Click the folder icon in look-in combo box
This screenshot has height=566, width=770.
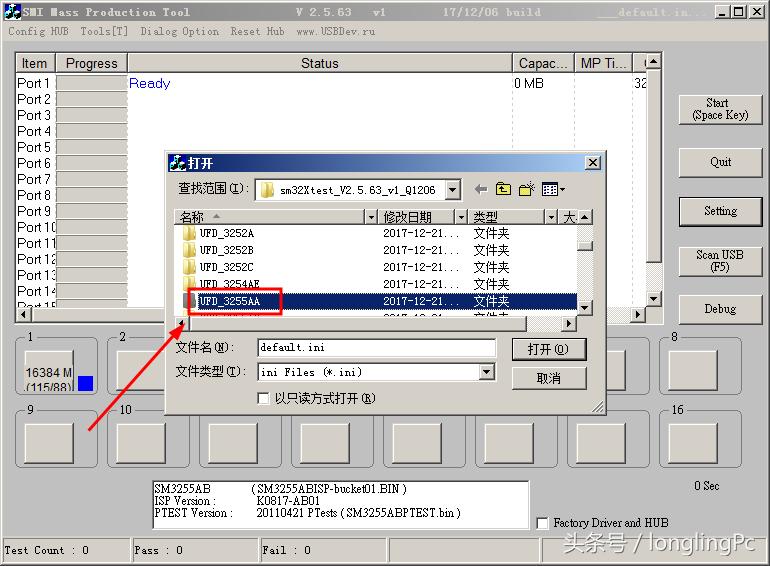[x=267, y=190]
